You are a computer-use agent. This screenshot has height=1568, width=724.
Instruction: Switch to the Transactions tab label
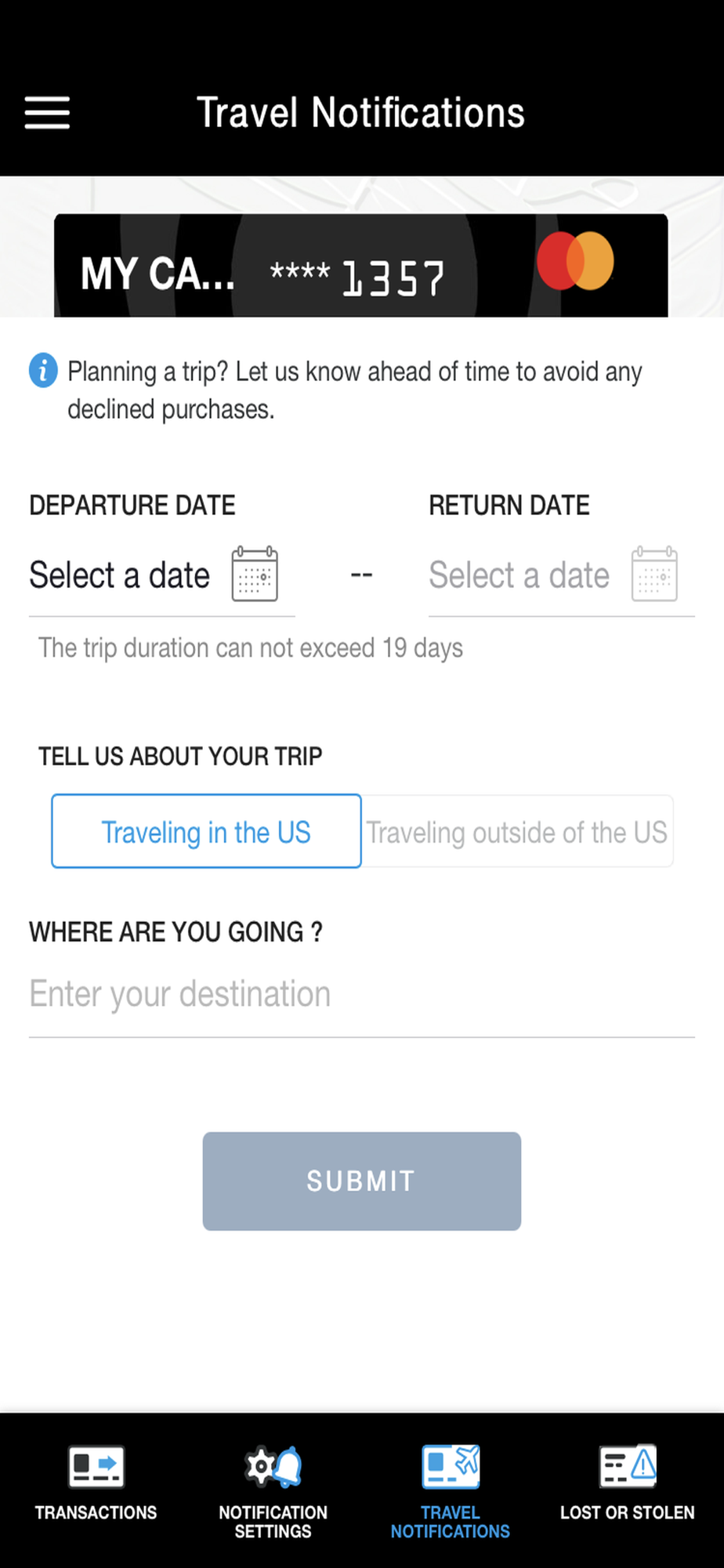(x=96, y=1513)
